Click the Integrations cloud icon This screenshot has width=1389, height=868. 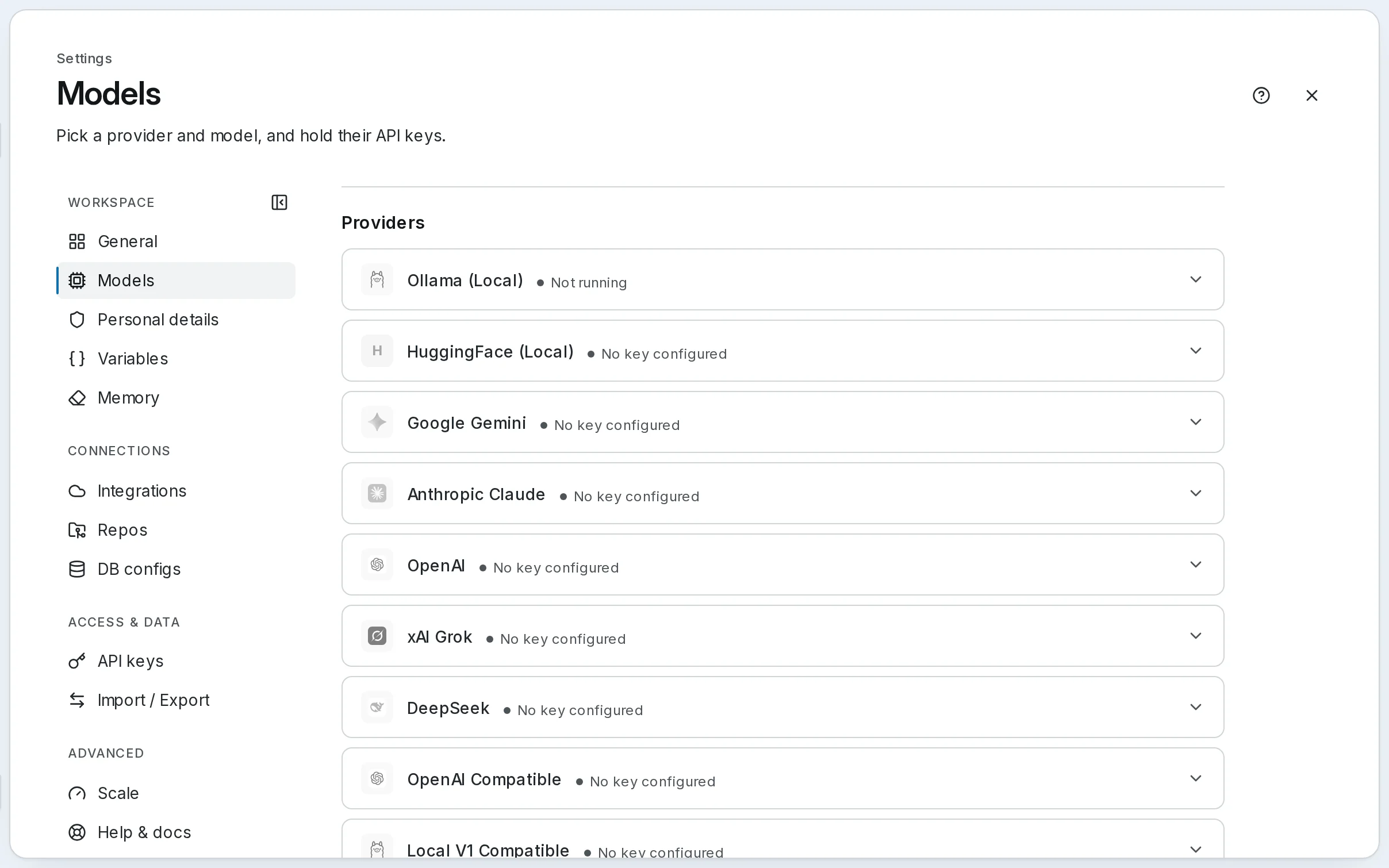(77, 491)
